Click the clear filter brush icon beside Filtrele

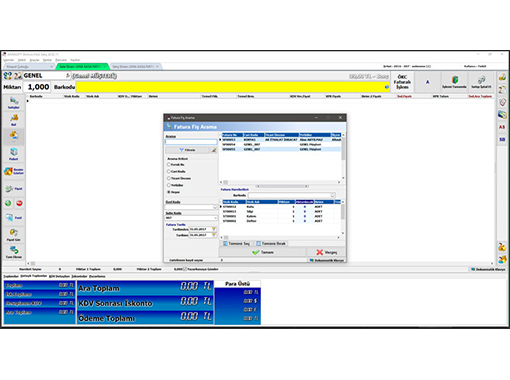point(214,150)
